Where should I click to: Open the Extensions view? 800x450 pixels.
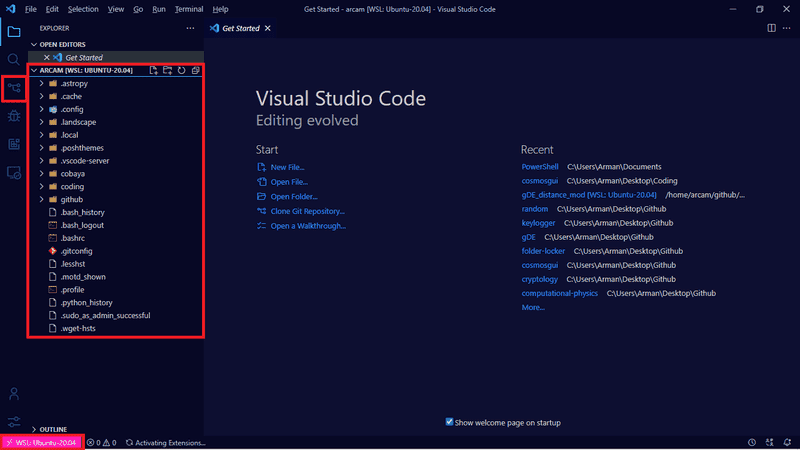coord(14,144)
